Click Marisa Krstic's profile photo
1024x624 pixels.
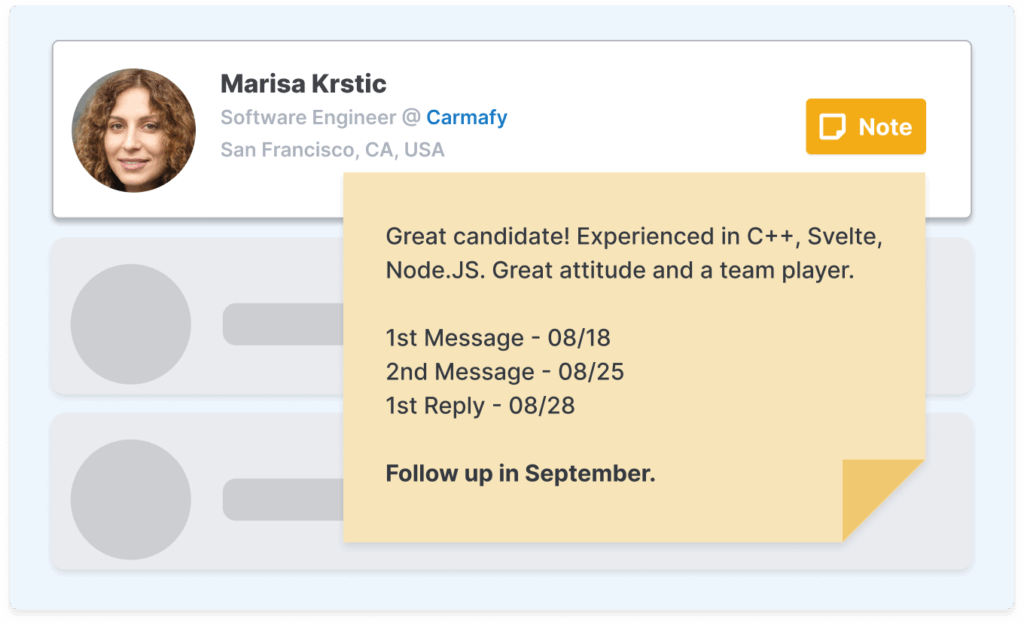click(133, 130)
